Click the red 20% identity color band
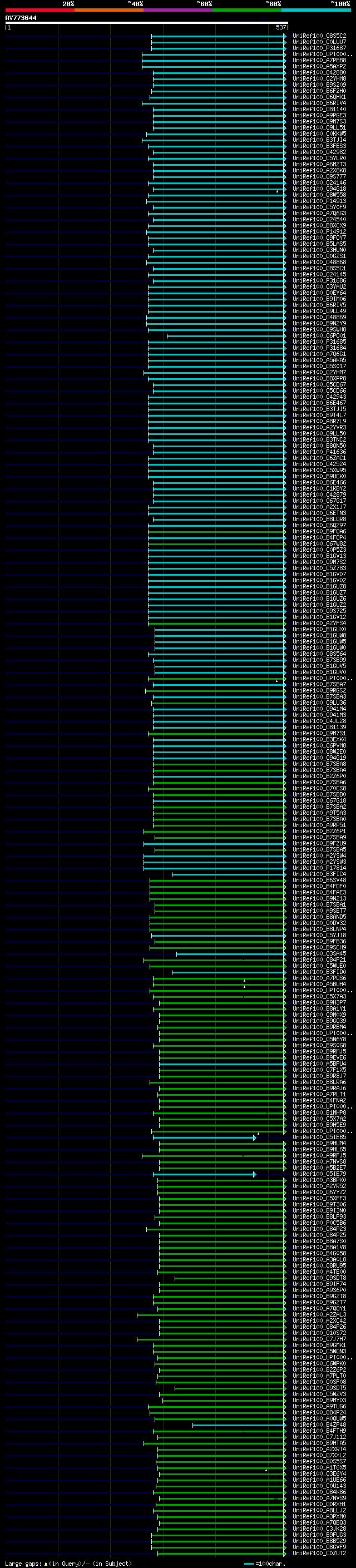356x1568 pixels. [39, 10]
